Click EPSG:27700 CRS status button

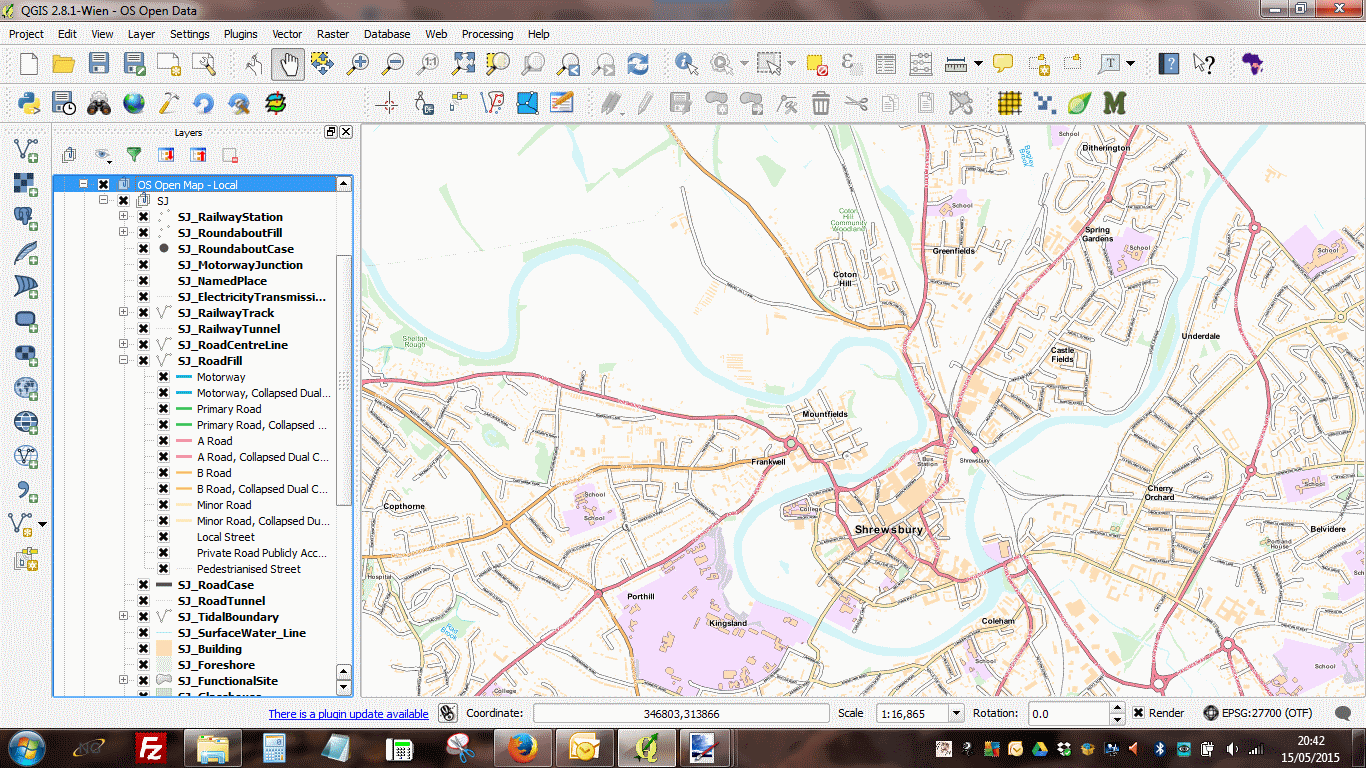click(1257, 713)
